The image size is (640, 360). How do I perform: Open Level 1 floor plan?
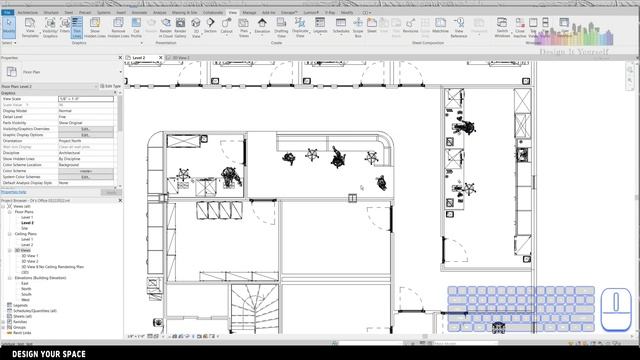click(27, 218)
